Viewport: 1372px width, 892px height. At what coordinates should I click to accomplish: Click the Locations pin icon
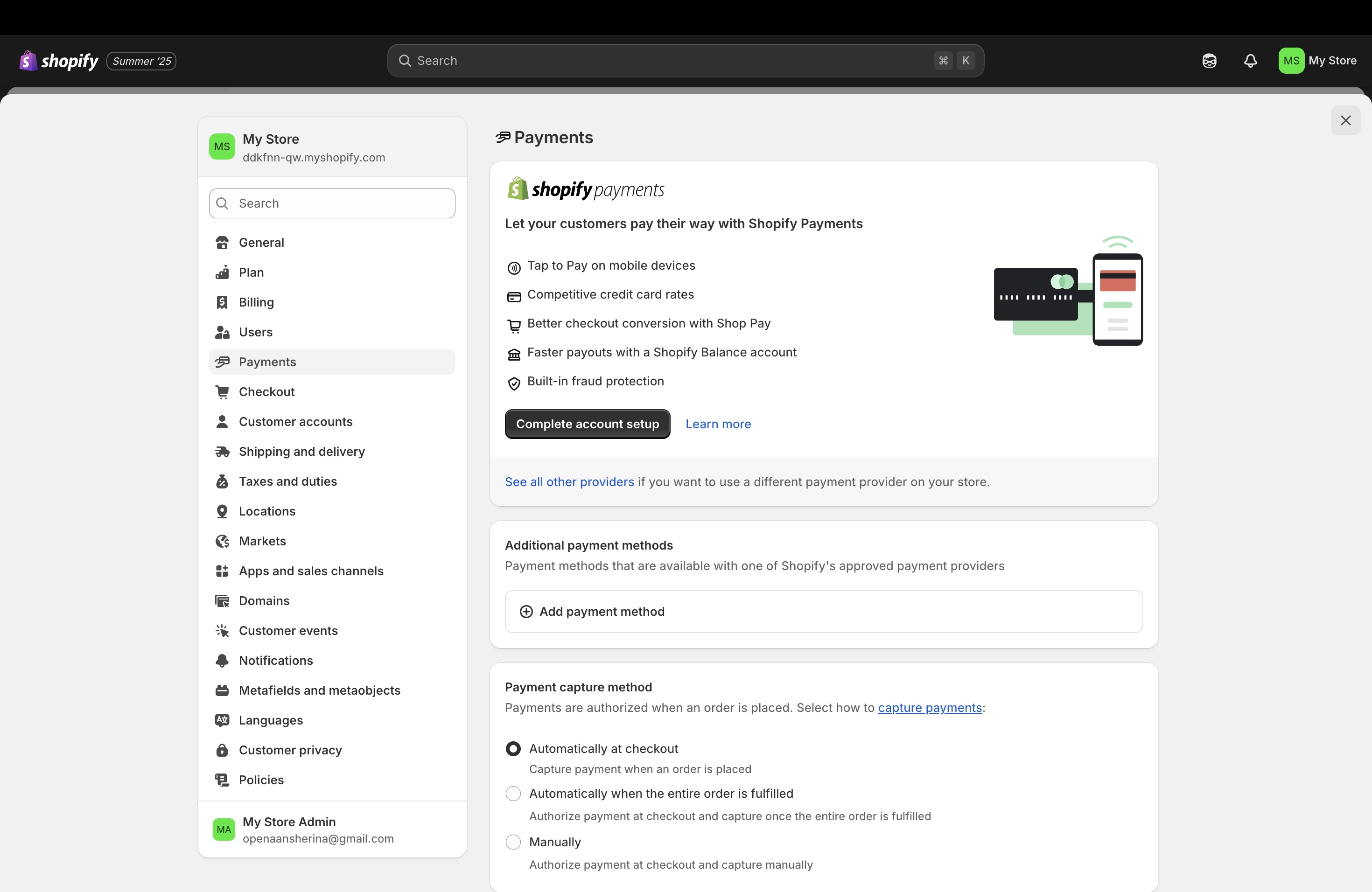[222, 512]
